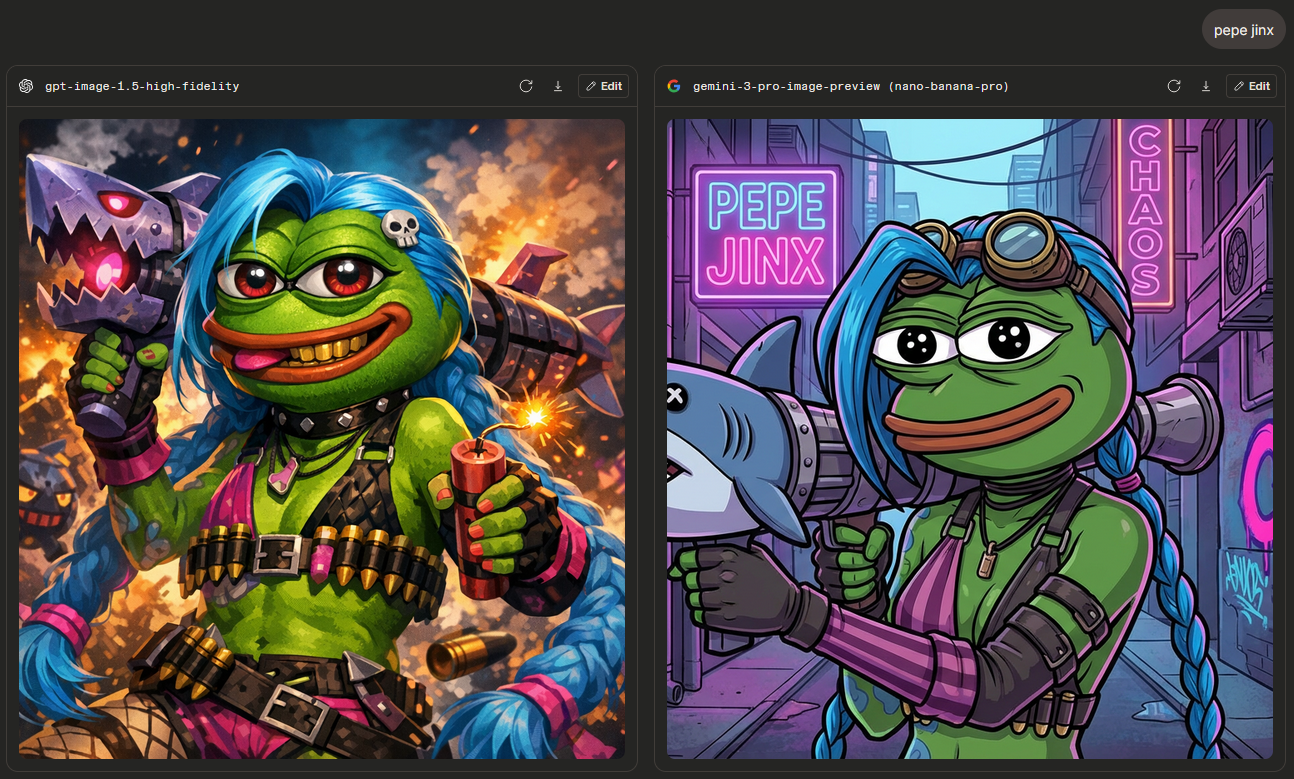Click the gpt-image-1.5-high-fidelity model name

click(142, 86)
